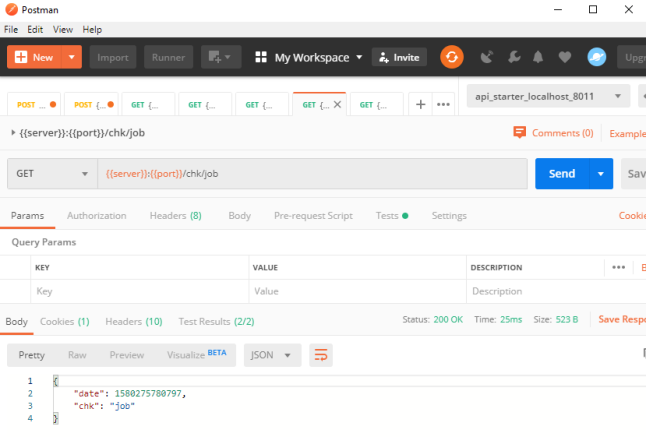This screenshot has height=437, width=646.
Task: Click the heart icon in header
Action: coord(564,57)
